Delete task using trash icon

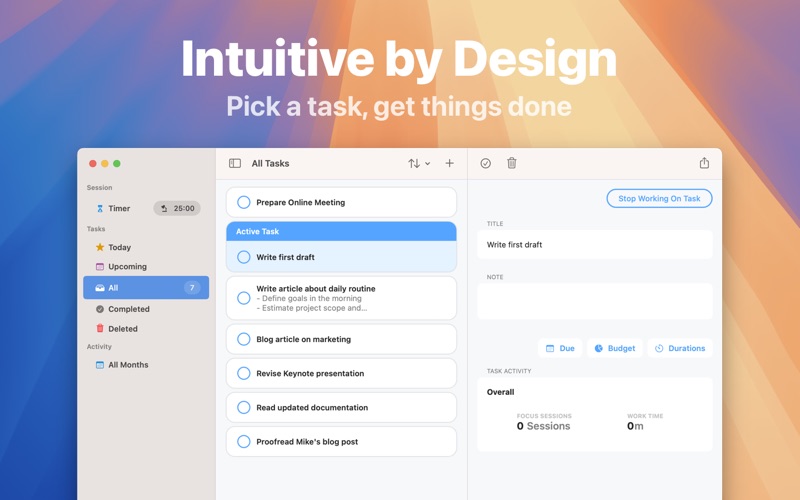click(512, 163)
